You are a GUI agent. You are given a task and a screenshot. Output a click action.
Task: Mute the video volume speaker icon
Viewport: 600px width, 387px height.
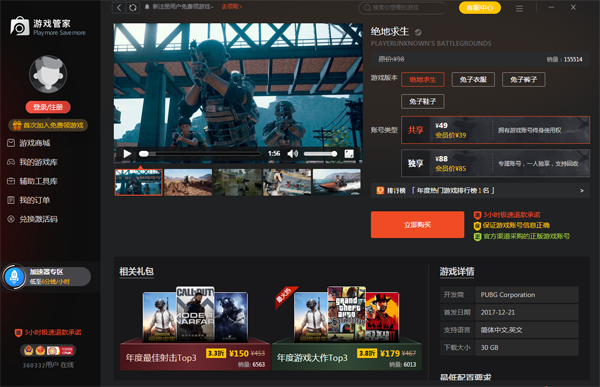[292, 154]
